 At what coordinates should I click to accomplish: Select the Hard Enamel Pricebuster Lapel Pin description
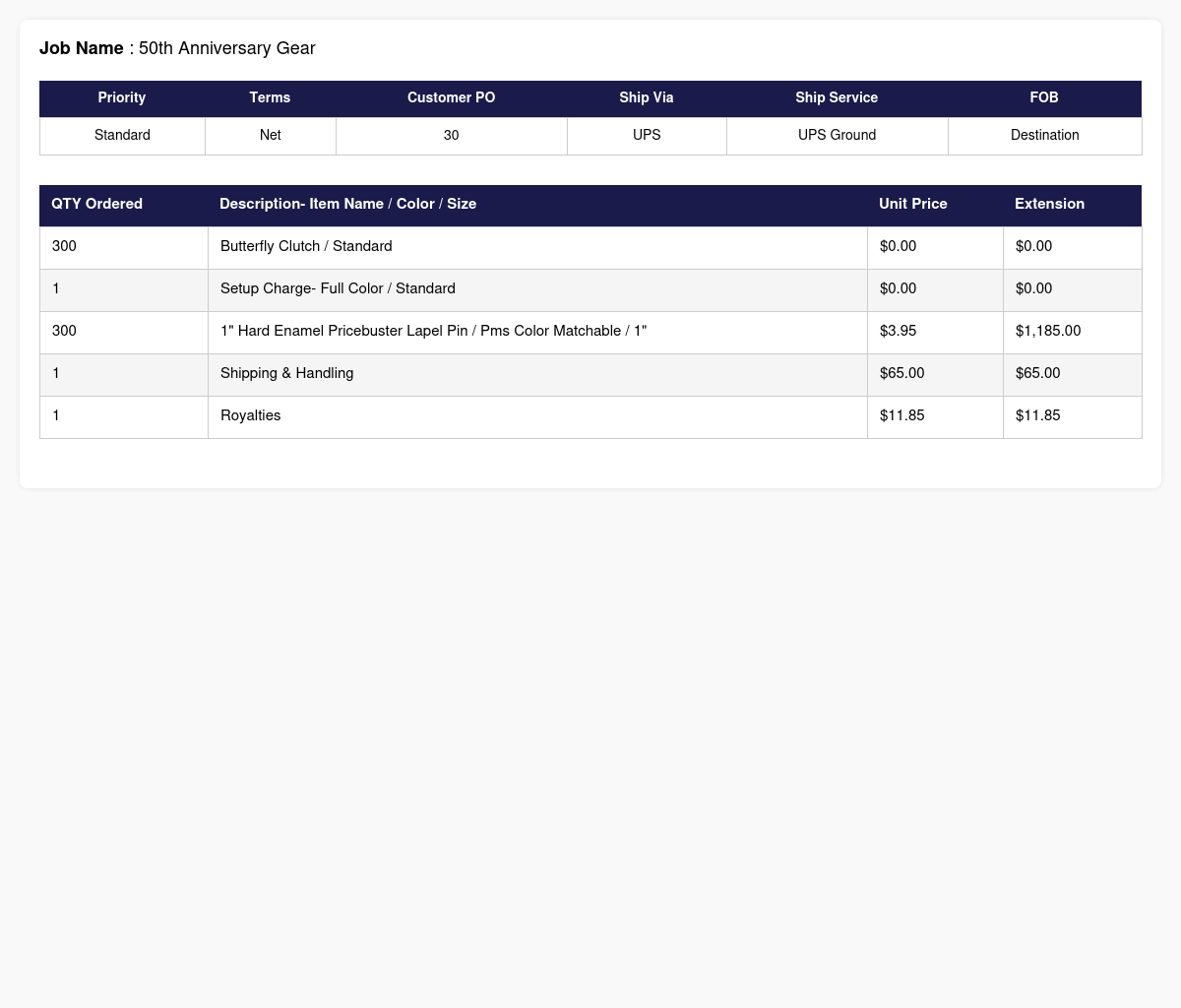pos(537,332)
